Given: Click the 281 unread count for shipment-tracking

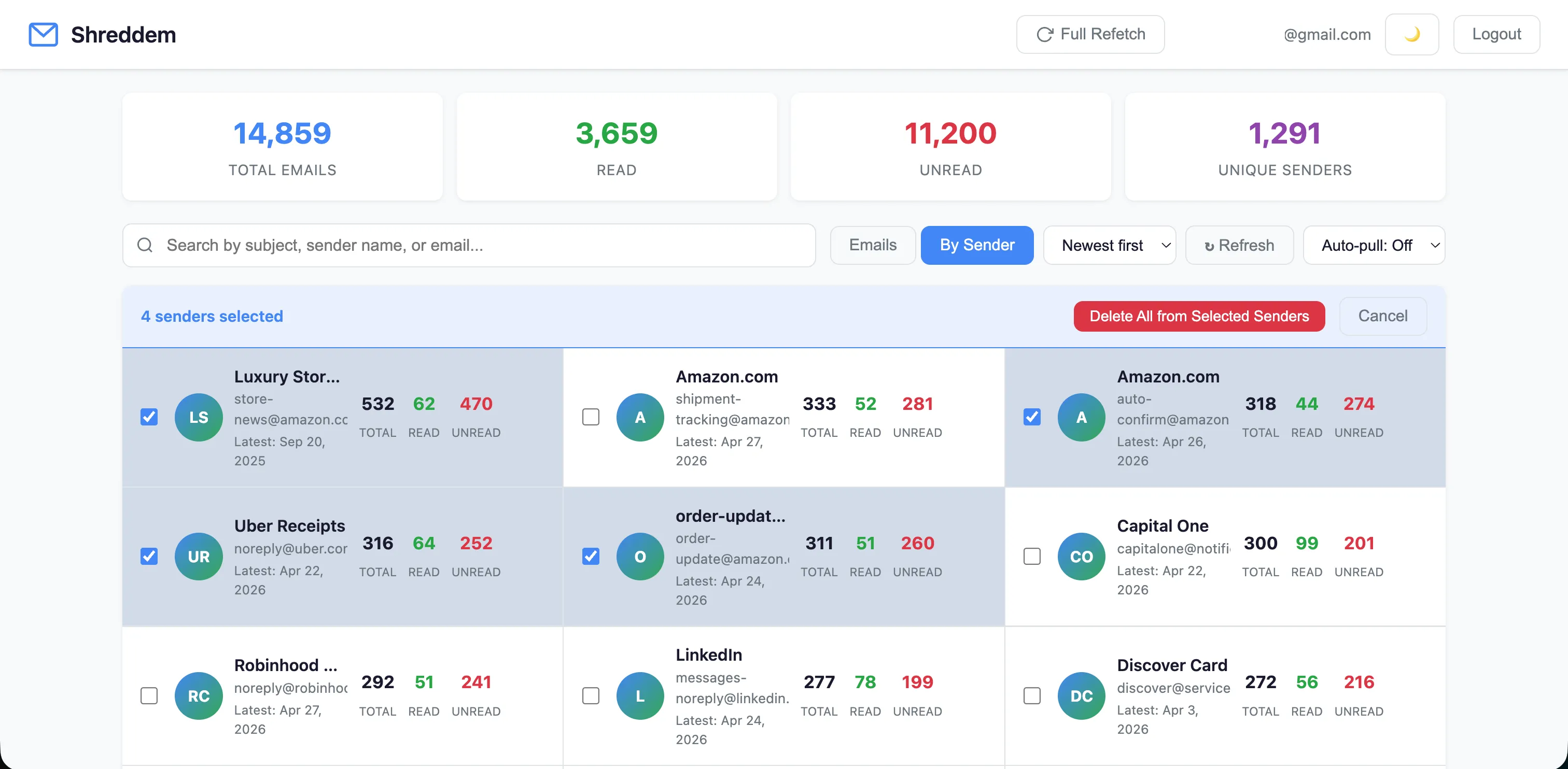Looking at the screenshot, I should point(917,404).
